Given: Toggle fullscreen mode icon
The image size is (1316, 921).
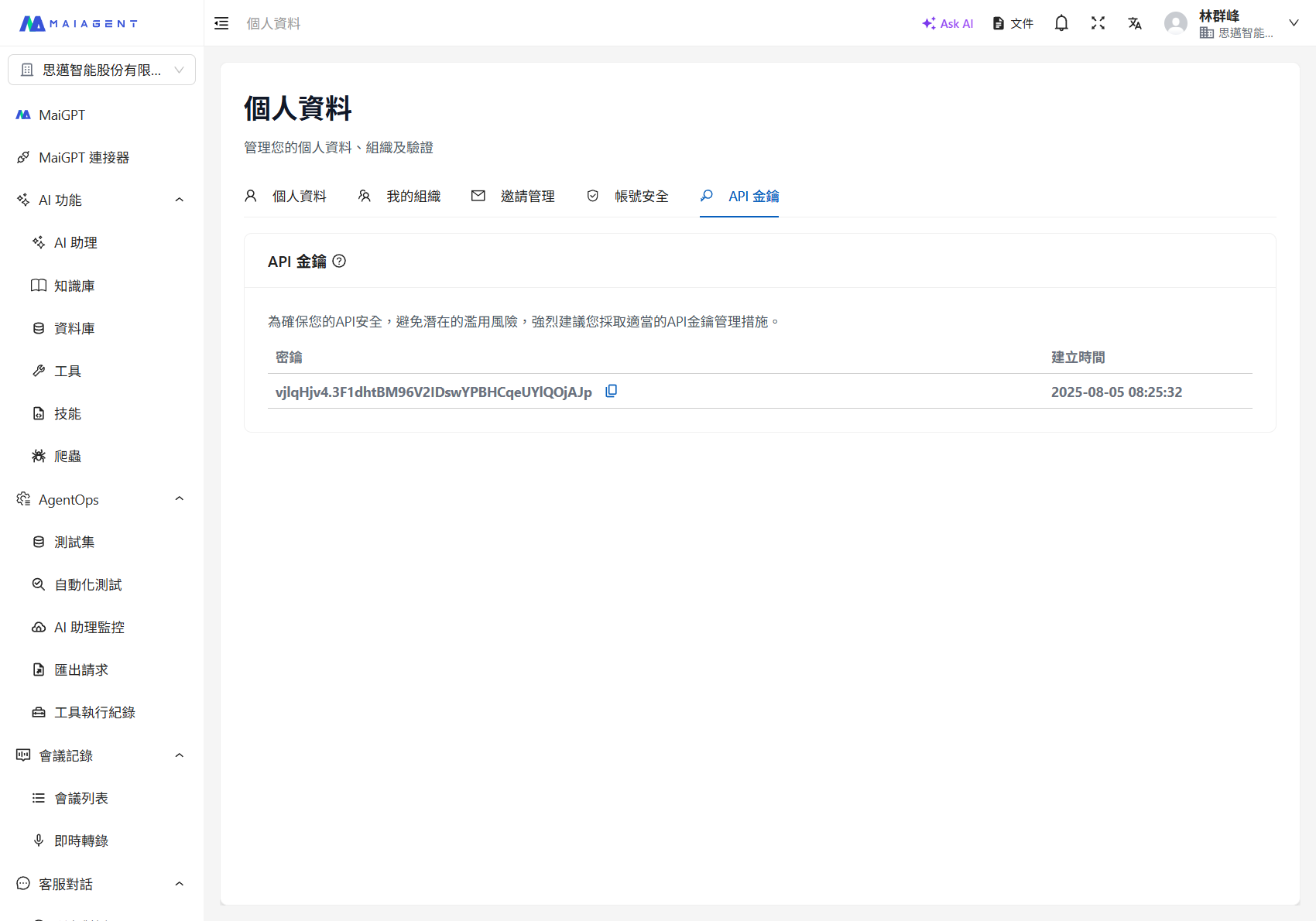Looking at the screenshot, I should [1098, 23].
